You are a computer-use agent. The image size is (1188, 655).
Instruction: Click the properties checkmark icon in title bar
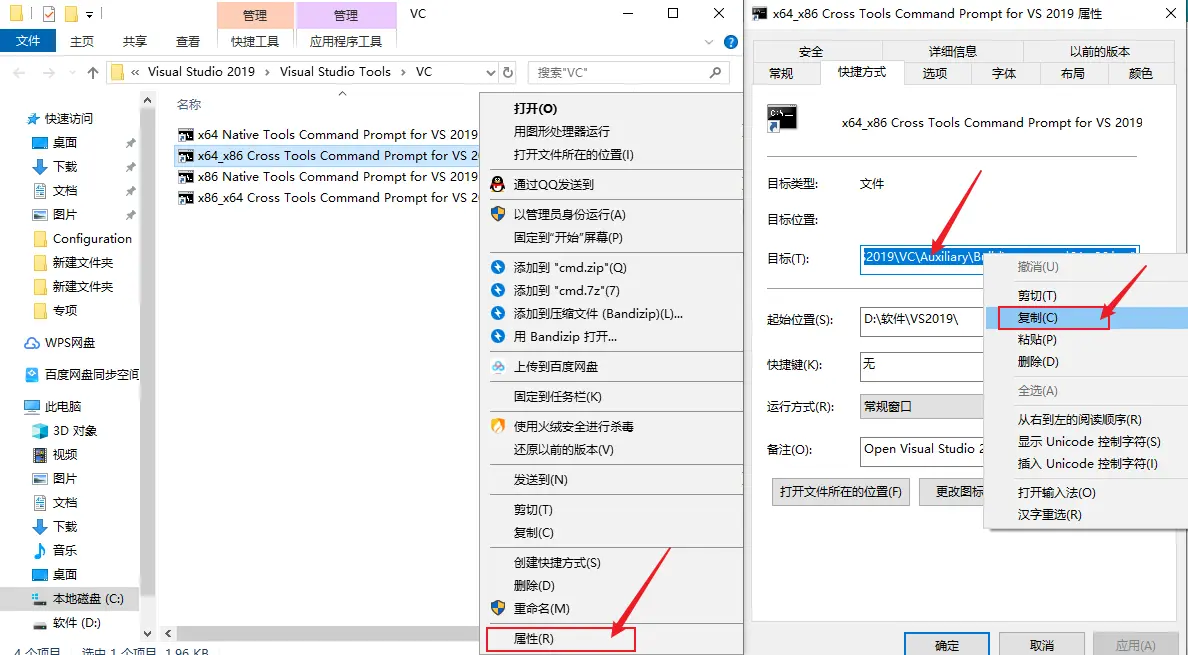(49, 14)
